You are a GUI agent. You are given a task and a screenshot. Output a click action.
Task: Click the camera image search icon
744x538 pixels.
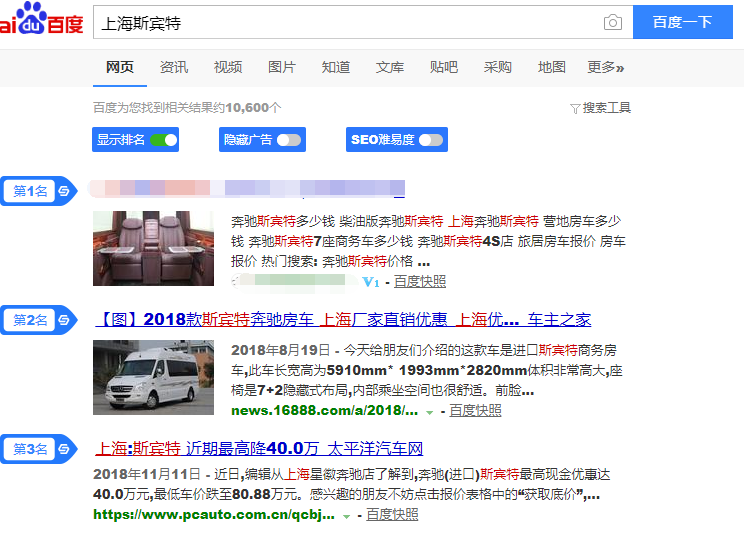pyautogui.click(x=613, y=22)
